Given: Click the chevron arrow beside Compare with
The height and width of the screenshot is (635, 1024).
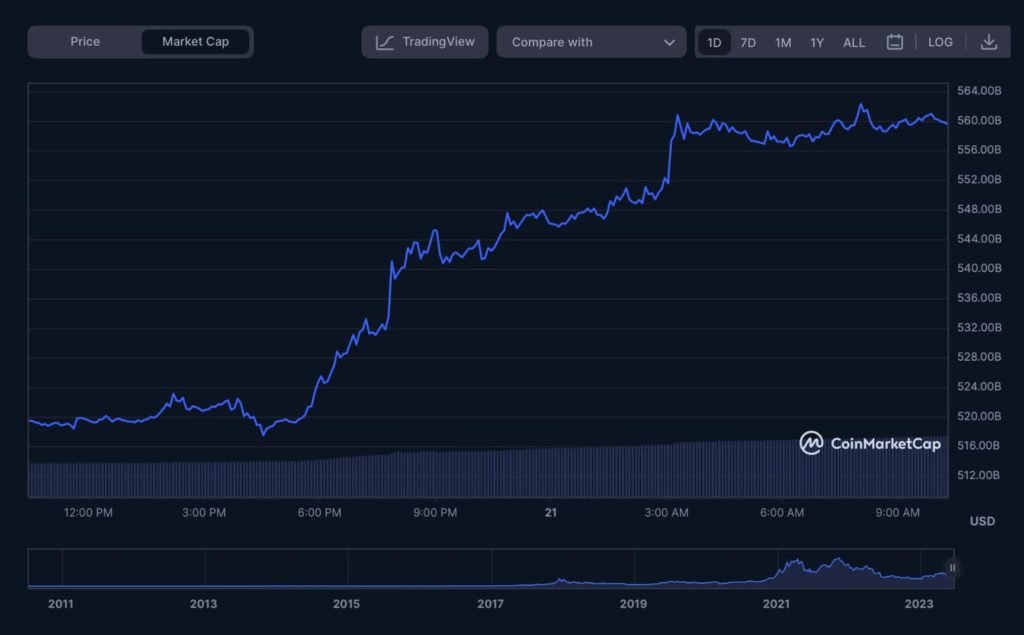Looking at the screenshot, I should 669,42.
